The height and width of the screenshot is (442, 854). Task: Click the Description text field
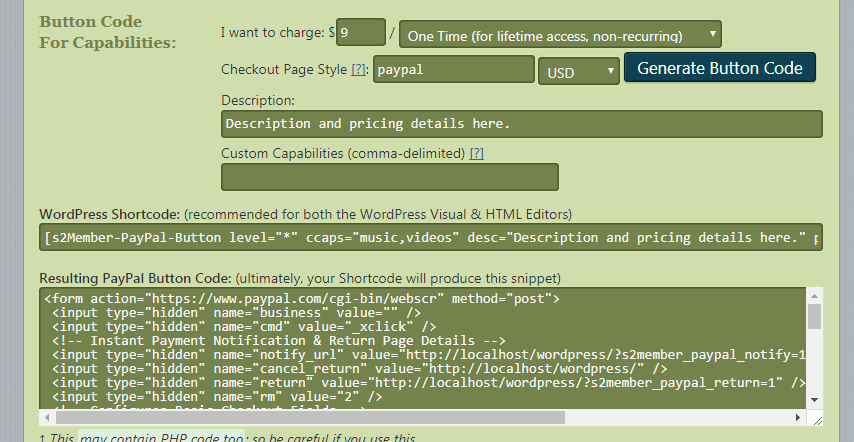click(520, 124)
